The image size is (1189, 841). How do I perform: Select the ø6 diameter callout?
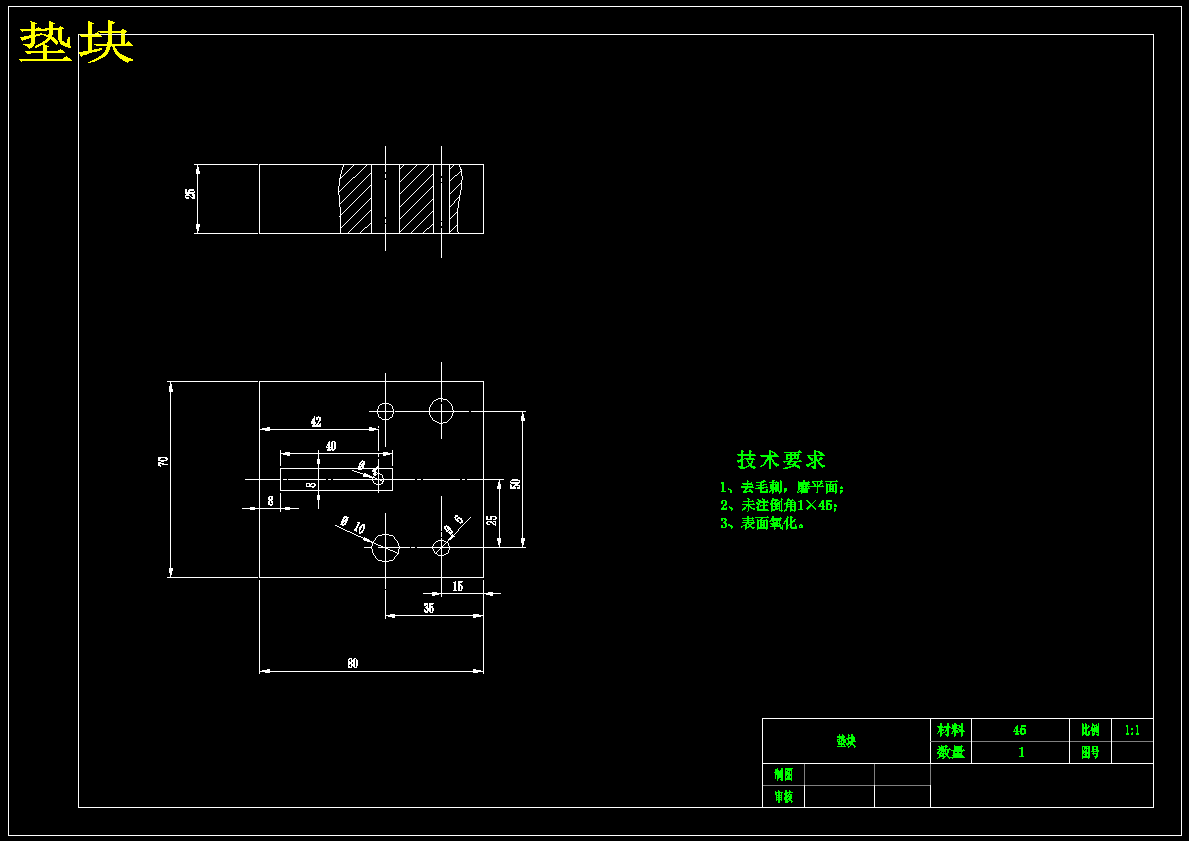[453, 525]
